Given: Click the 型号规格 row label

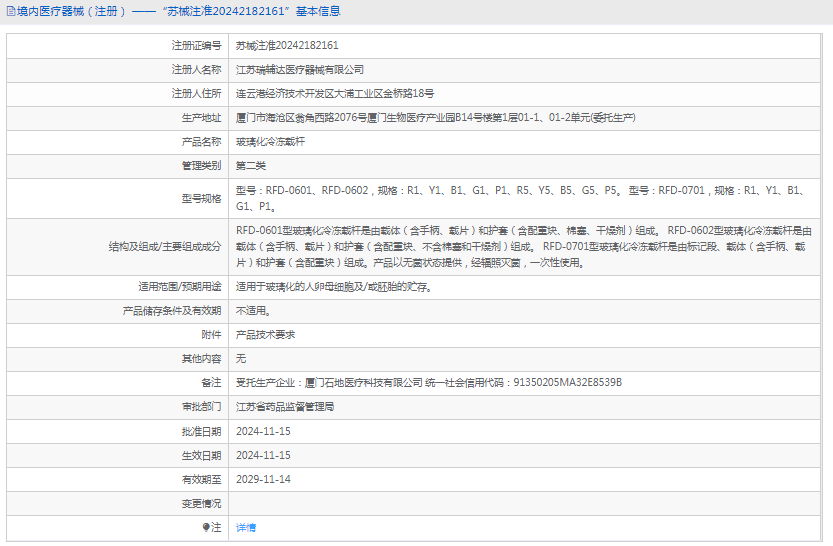Looking at the screenshot, I should [201, 199].
